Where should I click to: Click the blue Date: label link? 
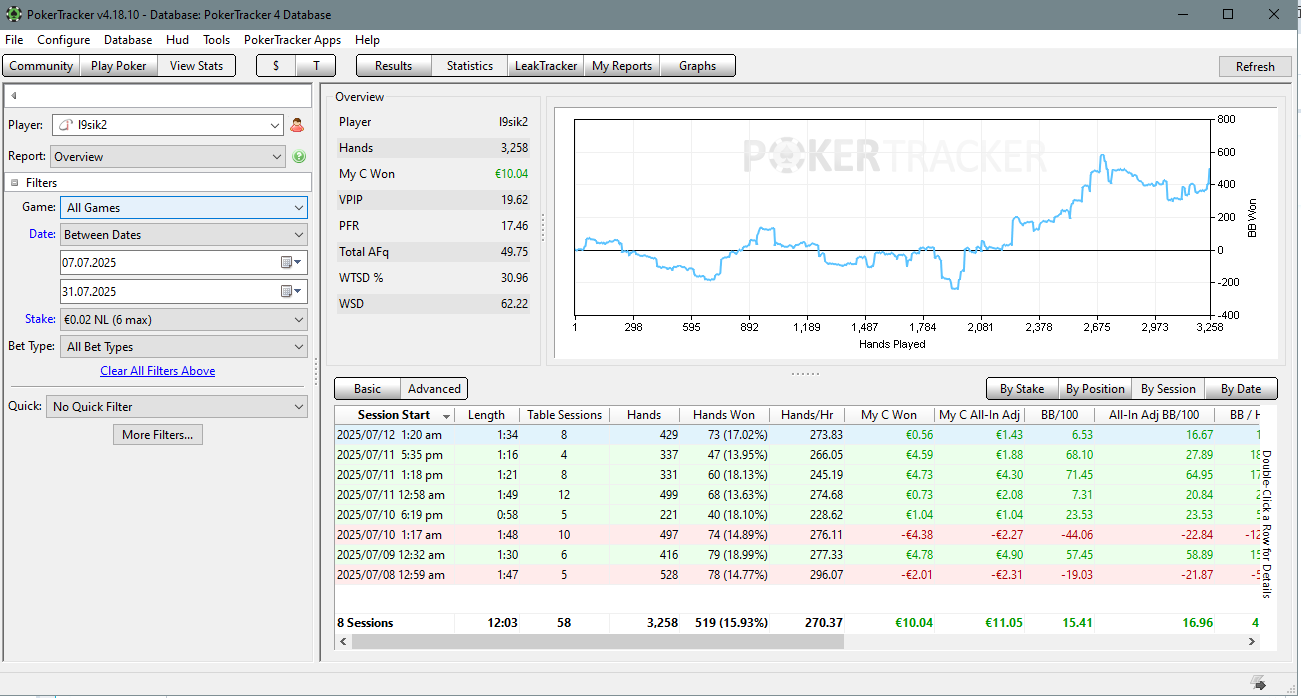(x=42, y=235)
